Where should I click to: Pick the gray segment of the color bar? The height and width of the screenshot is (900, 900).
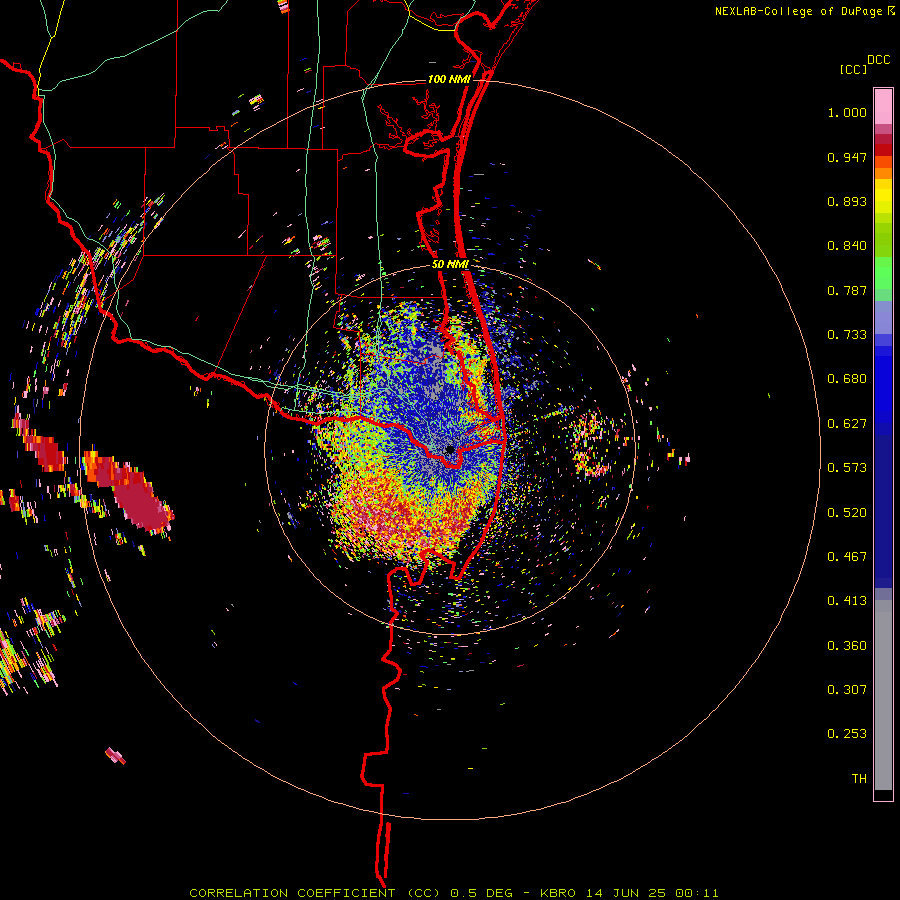click(x=883, y=695)
